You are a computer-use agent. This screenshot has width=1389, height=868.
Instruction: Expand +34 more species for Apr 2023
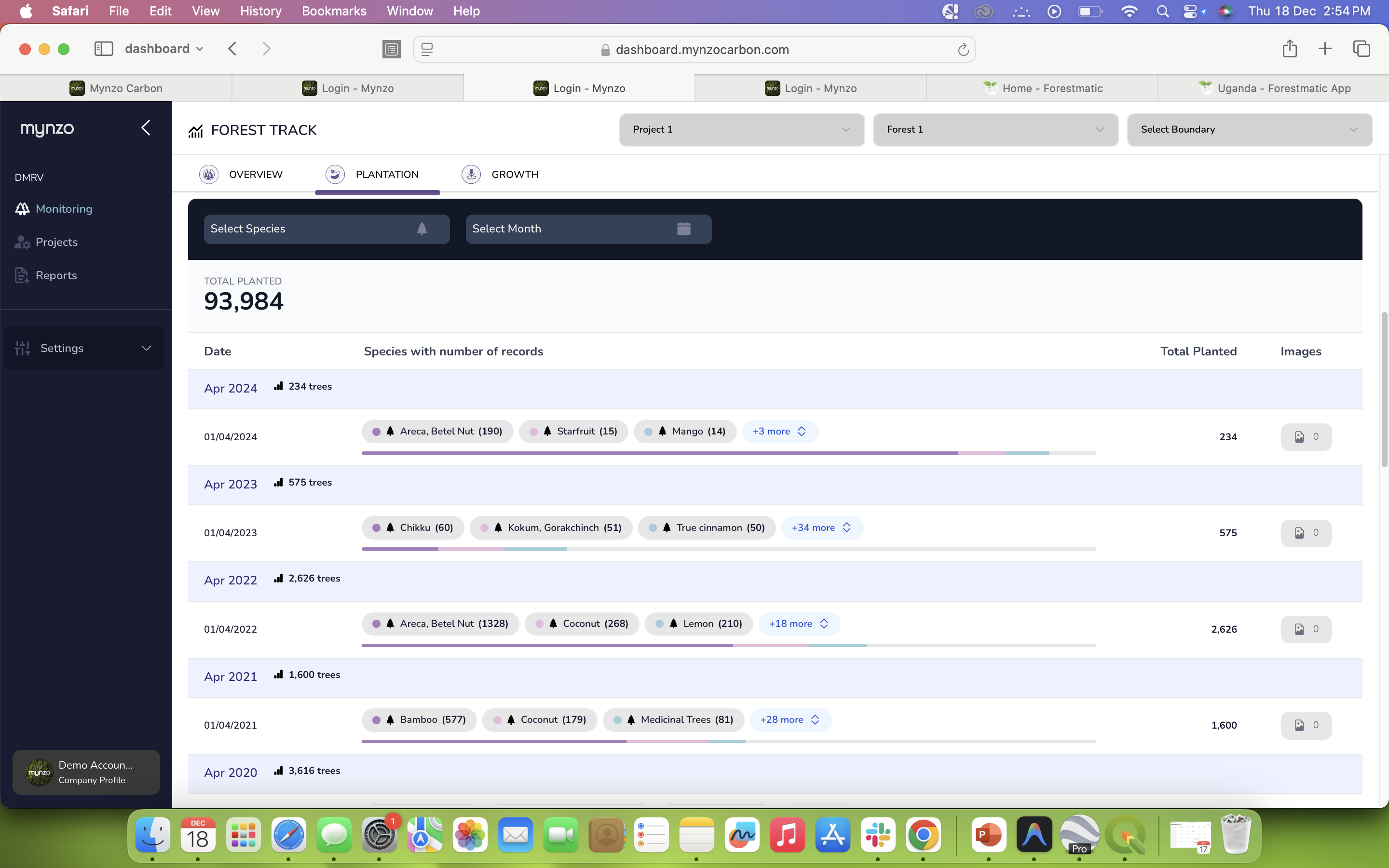point(821,528)
